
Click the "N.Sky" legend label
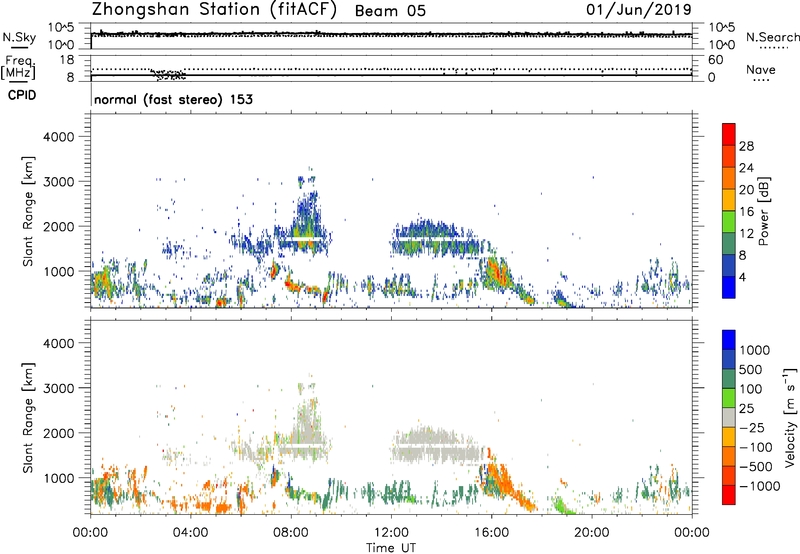19,38
